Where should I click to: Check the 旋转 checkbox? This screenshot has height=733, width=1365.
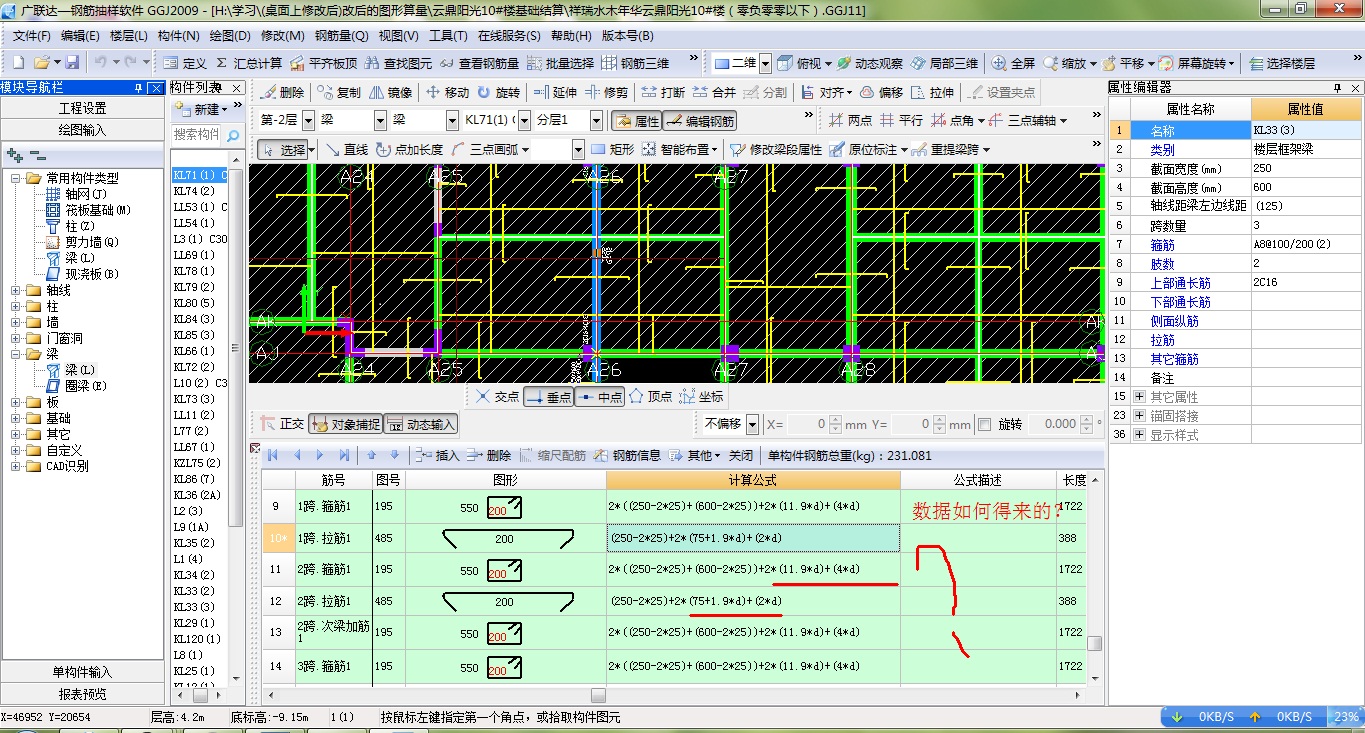tap(983, 424)
